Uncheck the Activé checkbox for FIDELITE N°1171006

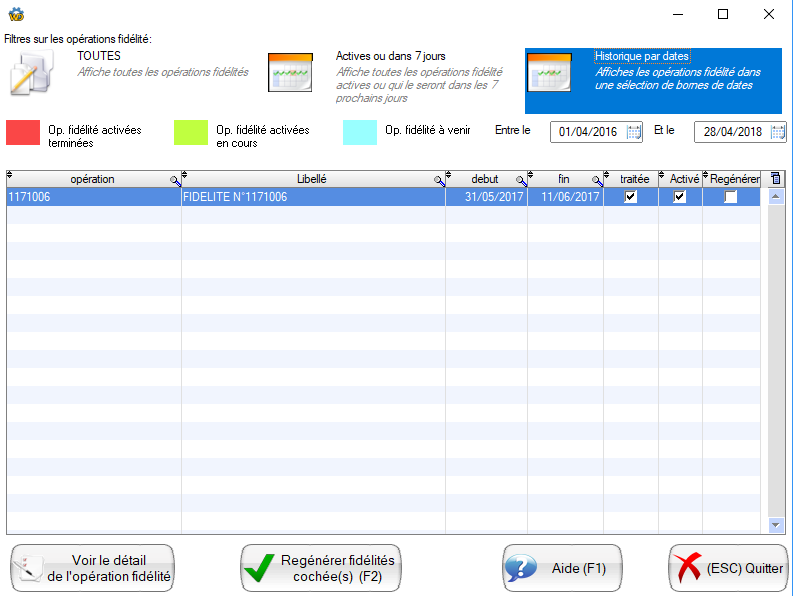tap(680, 197)
